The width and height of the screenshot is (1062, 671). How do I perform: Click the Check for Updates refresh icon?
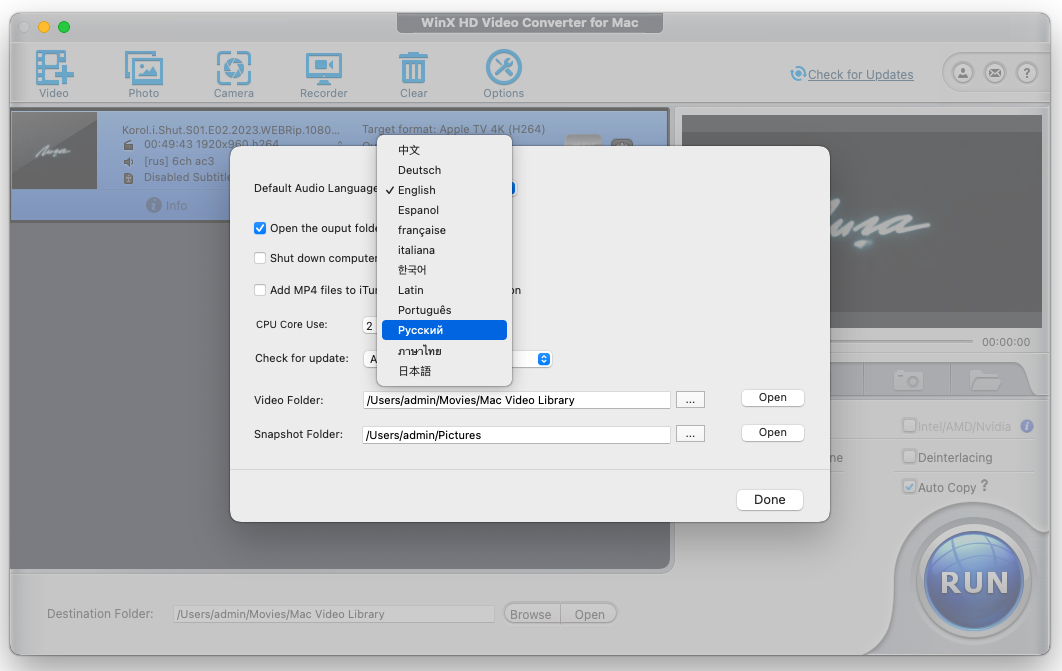tap(798, 74)
